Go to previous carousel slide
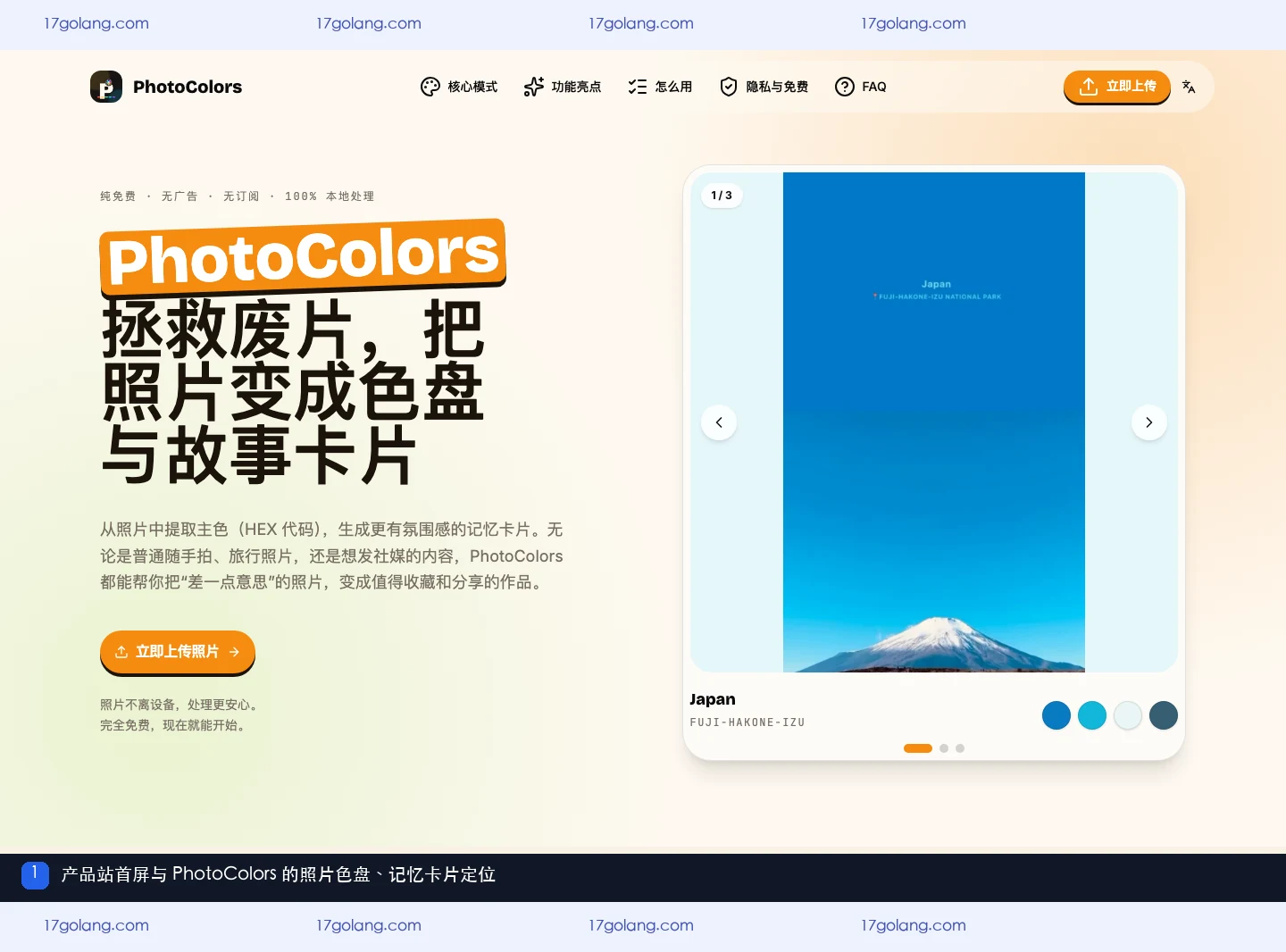The width and height of the screenshot is (1286, 952). tap(719, 422)
